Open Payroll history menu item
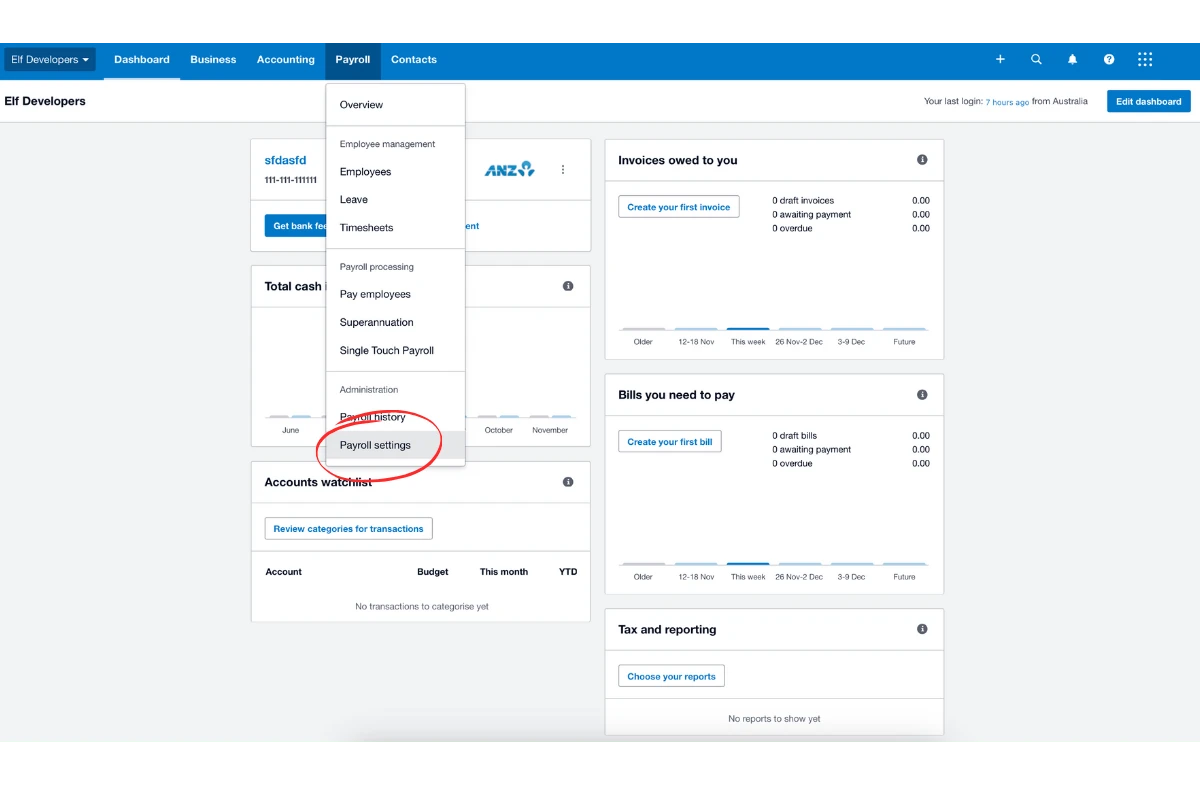The width and height of the screenshot is (1200, 800). pyautogui.click(x=395, y=418)
